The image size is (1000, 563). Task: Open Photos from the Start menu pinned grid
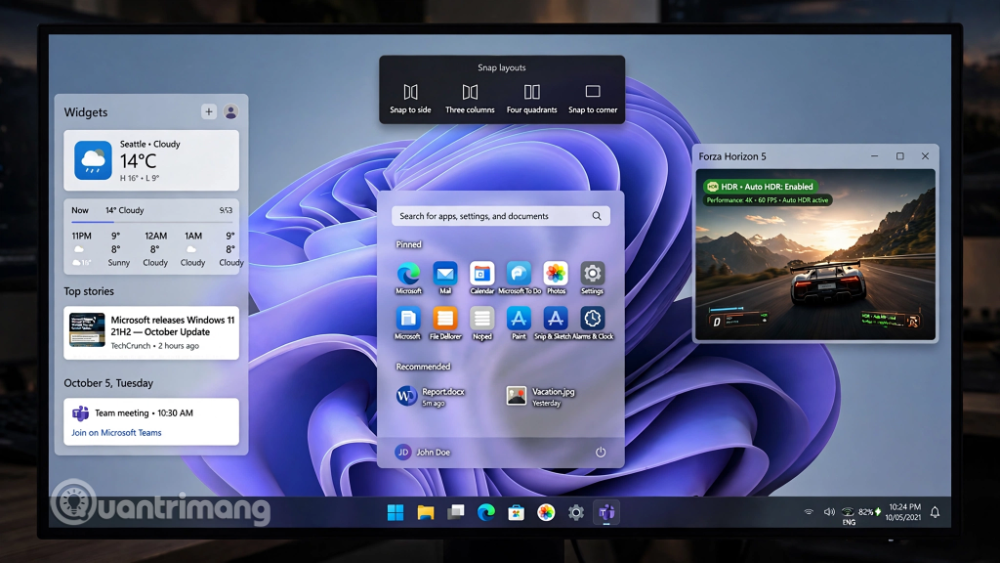[555, 274]
